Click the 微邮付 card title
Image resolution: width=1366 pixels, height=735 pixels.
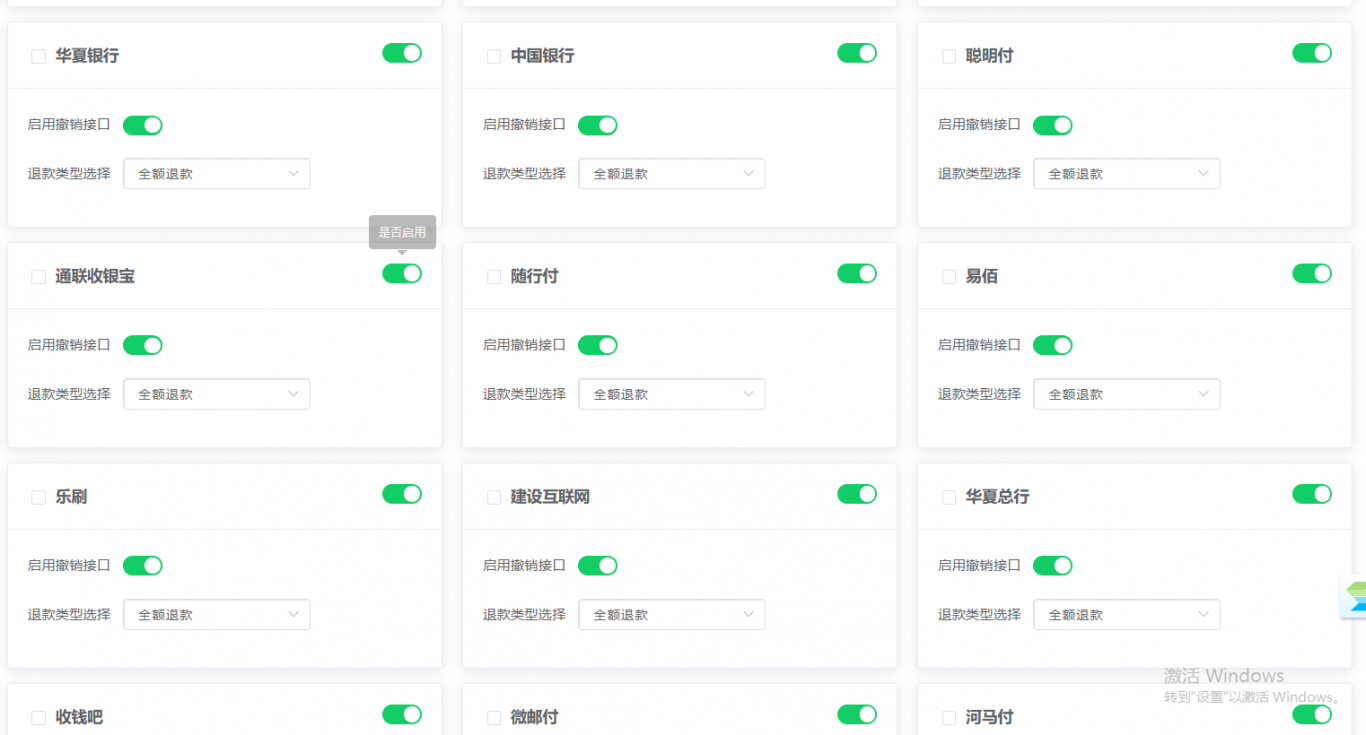point(535,718)
